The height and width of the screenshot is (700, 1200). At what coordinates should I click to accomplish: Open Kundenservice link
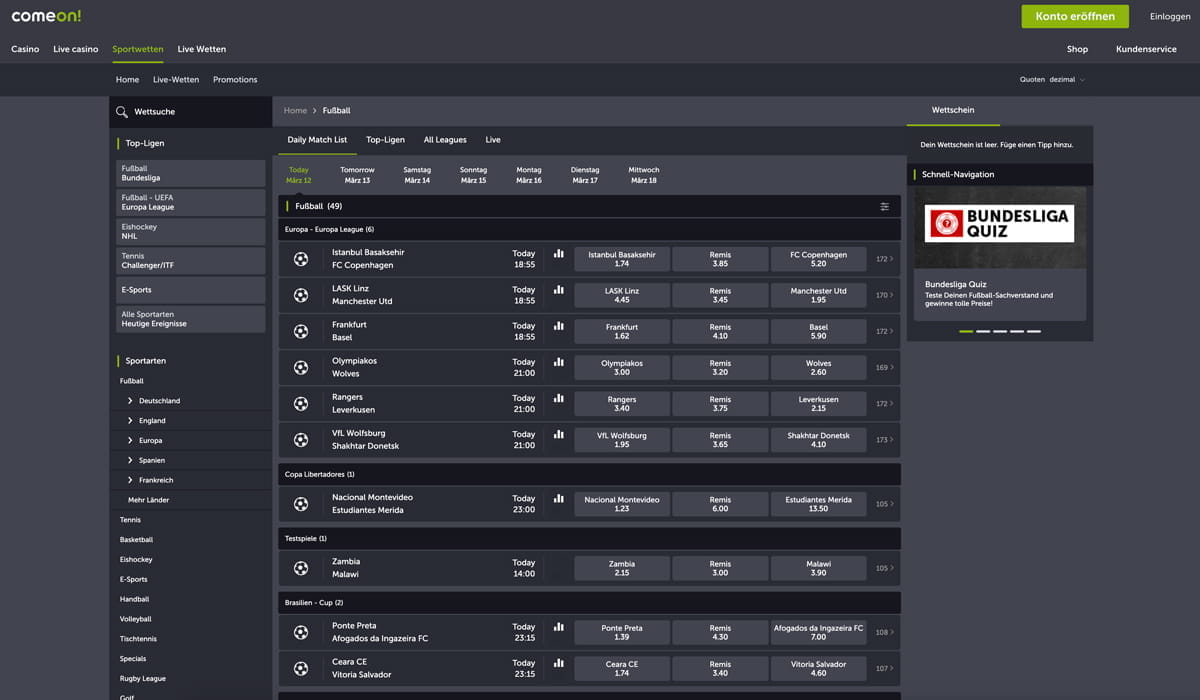coord(1146,49)
